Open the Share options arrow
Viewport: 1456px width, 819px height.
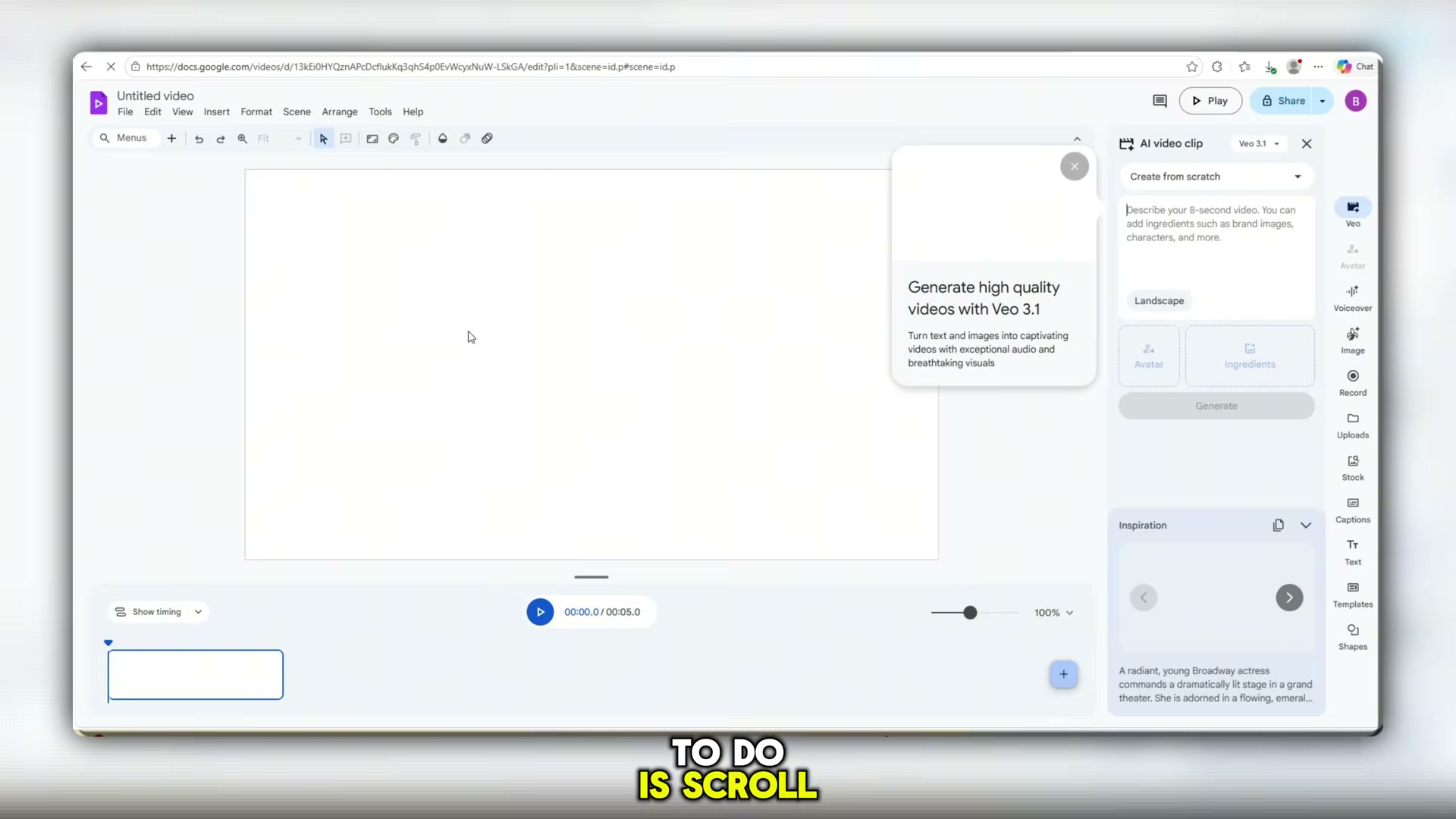point(1323,101)
